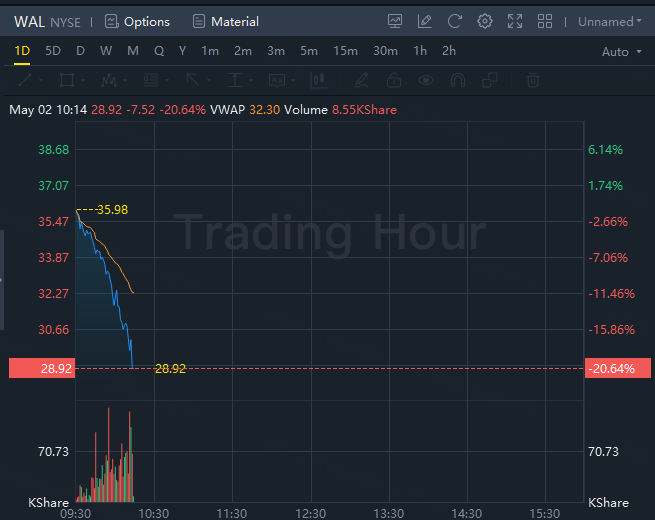Select the 1h interval tab
This screenshot has width=655, height=520.
pyautogui.click(x=420, y=51)
